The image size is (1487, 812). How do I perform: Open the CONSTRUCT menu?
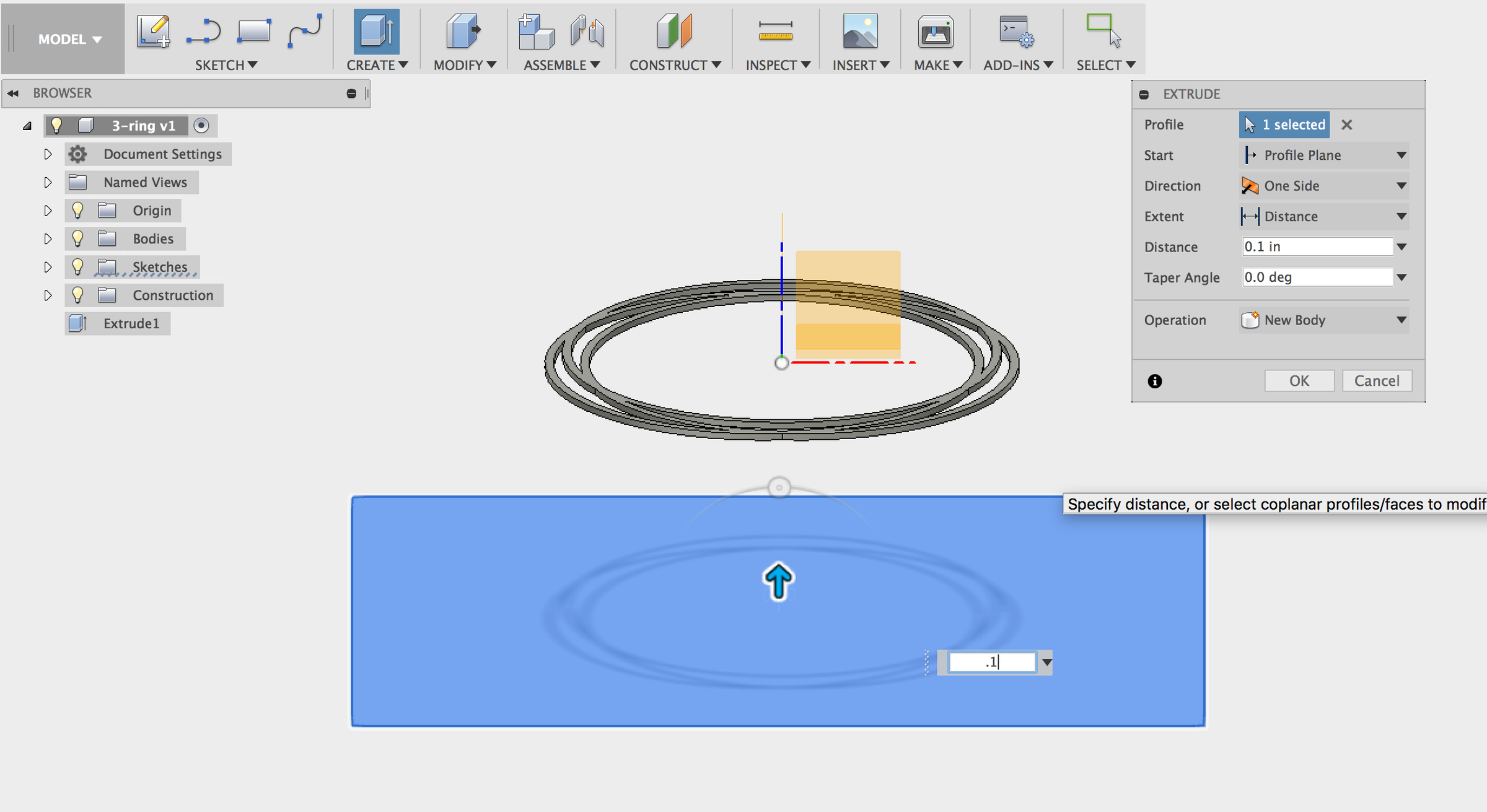click(674, 65)
